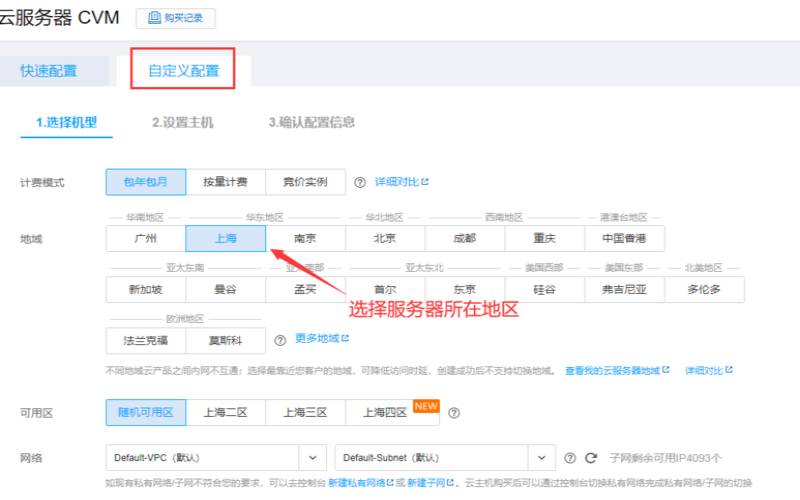Expand the Default-VPC network dropdown

[x=215, y=458]
